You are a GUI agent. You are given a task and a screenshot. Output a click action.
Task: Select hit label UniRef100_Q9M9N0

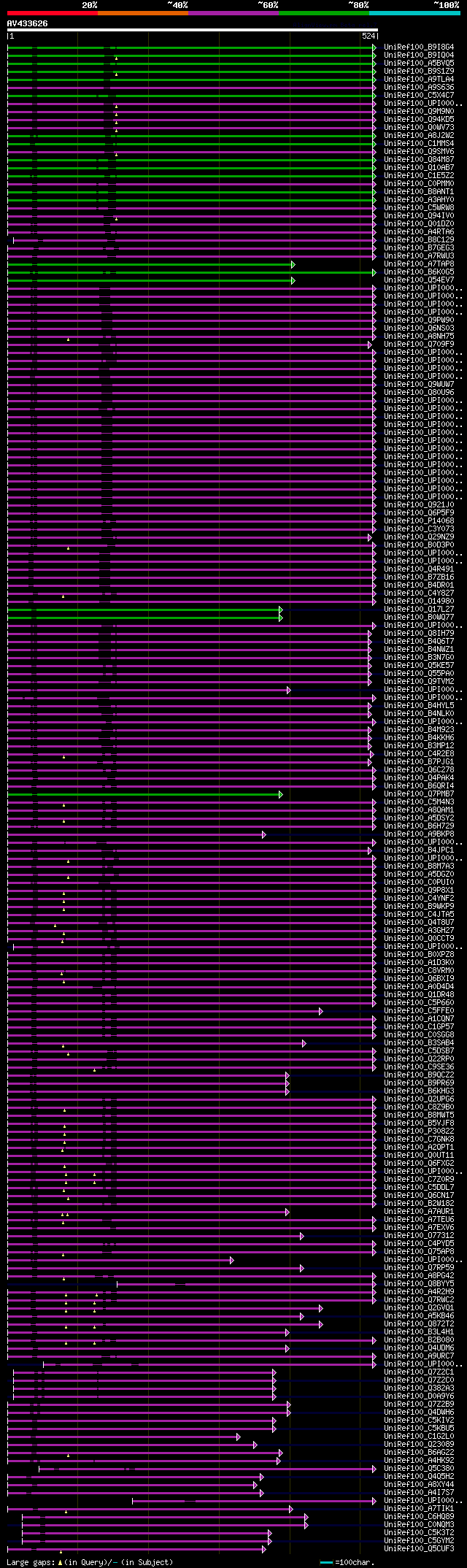(x=419, y=111)
